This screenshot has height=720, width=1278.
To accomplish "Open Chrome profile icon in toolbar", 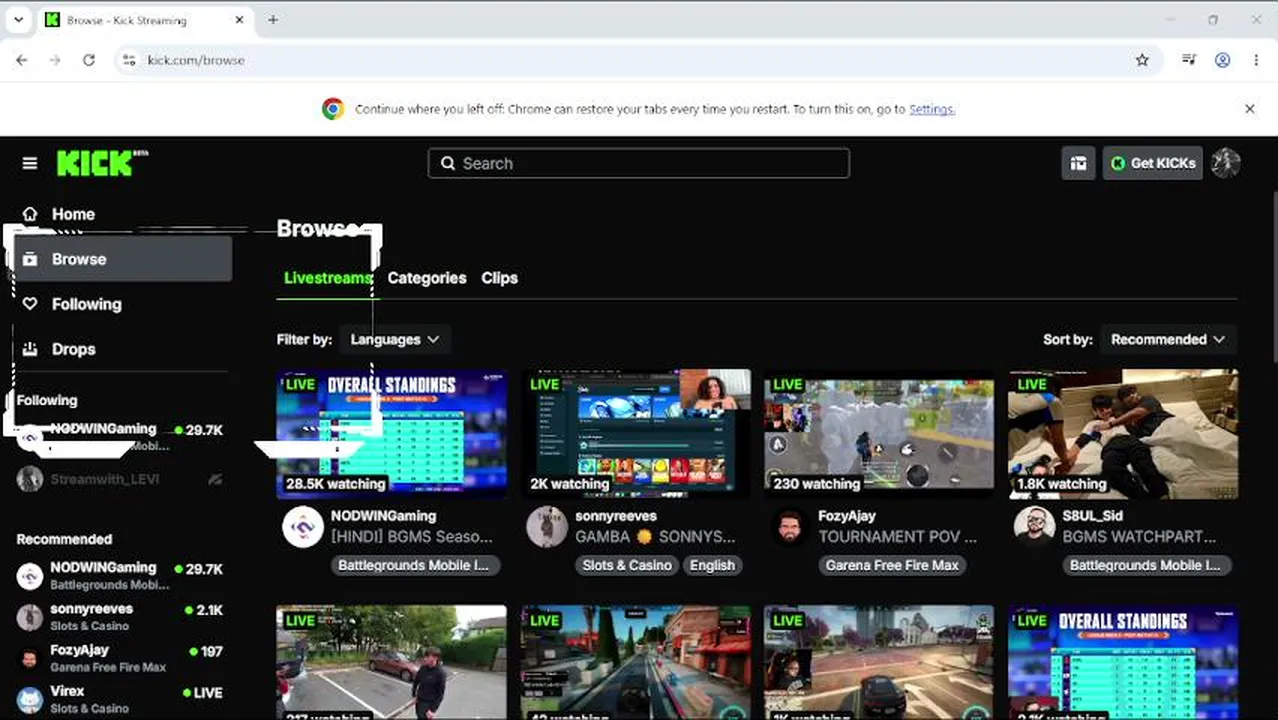I will point(1222,60).
